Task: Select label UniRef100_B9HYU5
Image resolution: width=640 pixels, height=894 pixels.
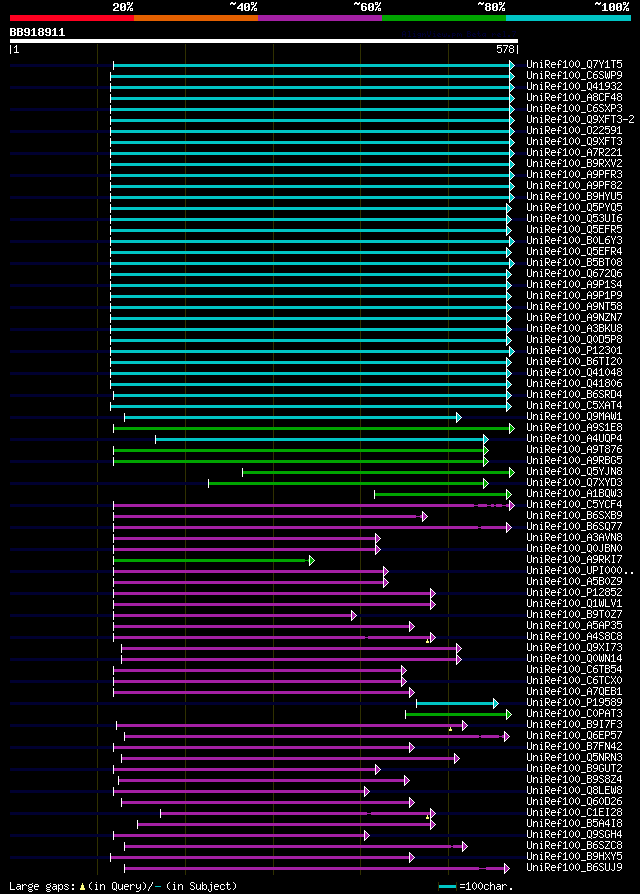Action: (x=574, y=197)
